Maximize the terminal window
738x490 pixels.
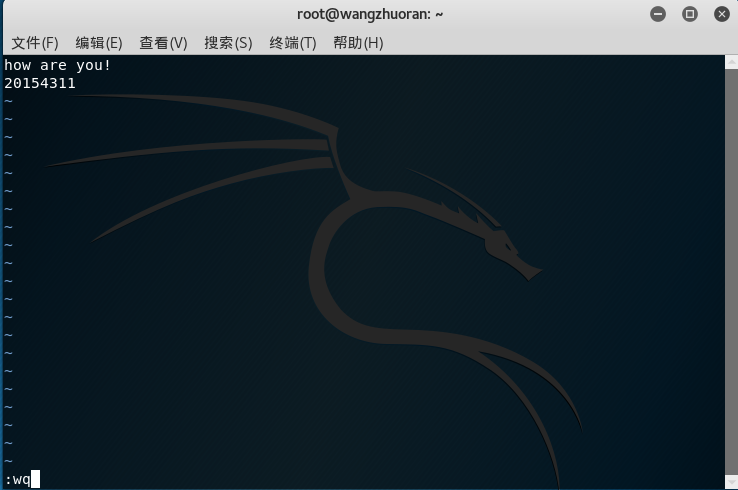tap(690, 14)
